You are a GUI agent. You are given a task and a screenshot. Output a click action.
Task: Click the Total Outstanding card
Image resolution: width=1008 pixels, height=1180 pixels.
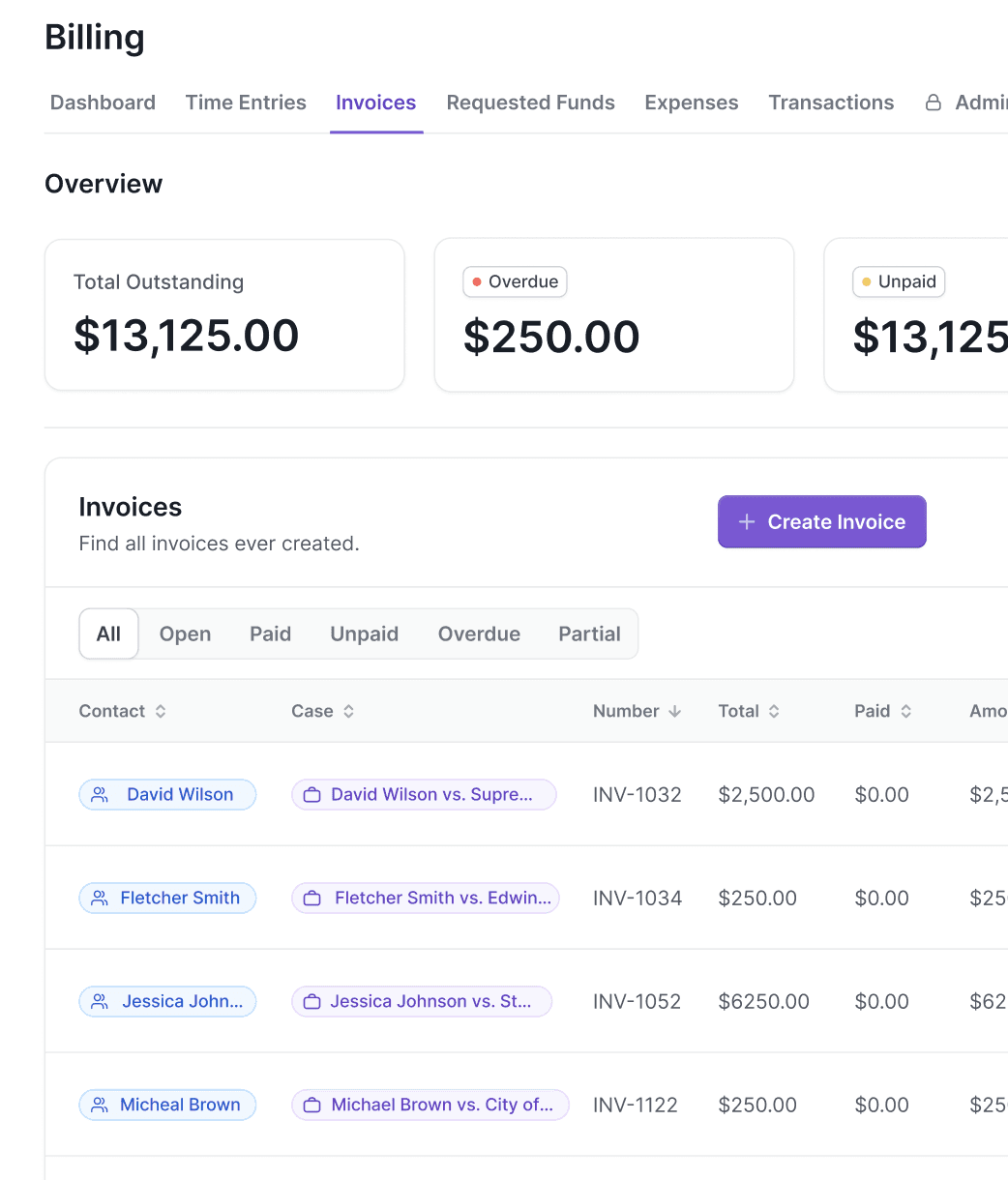tap(224, 315)
